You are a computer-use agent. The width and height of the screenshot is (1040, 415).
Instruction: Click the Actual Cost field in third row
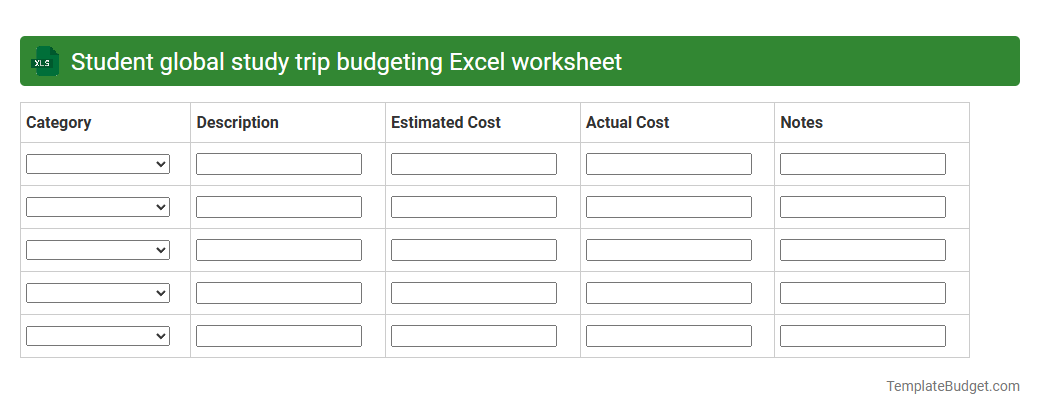tap(669, 250)
